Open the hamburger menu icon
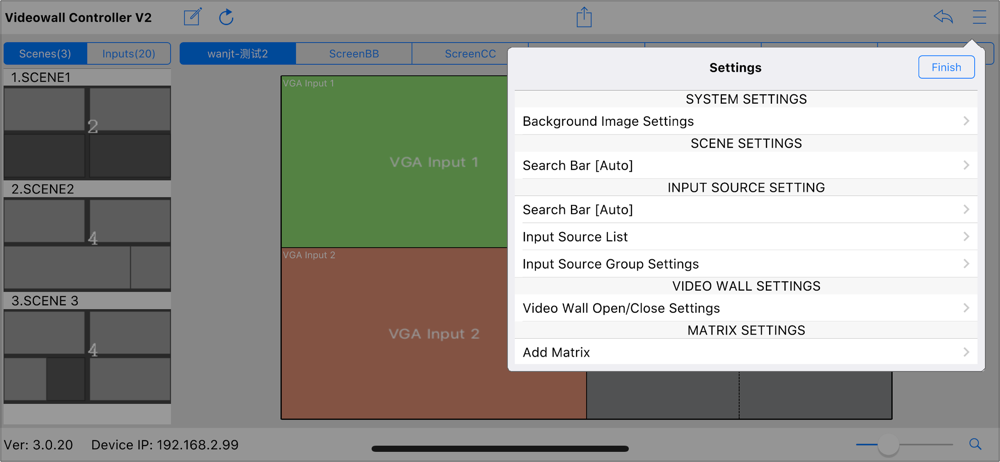 tap(979, 17)
